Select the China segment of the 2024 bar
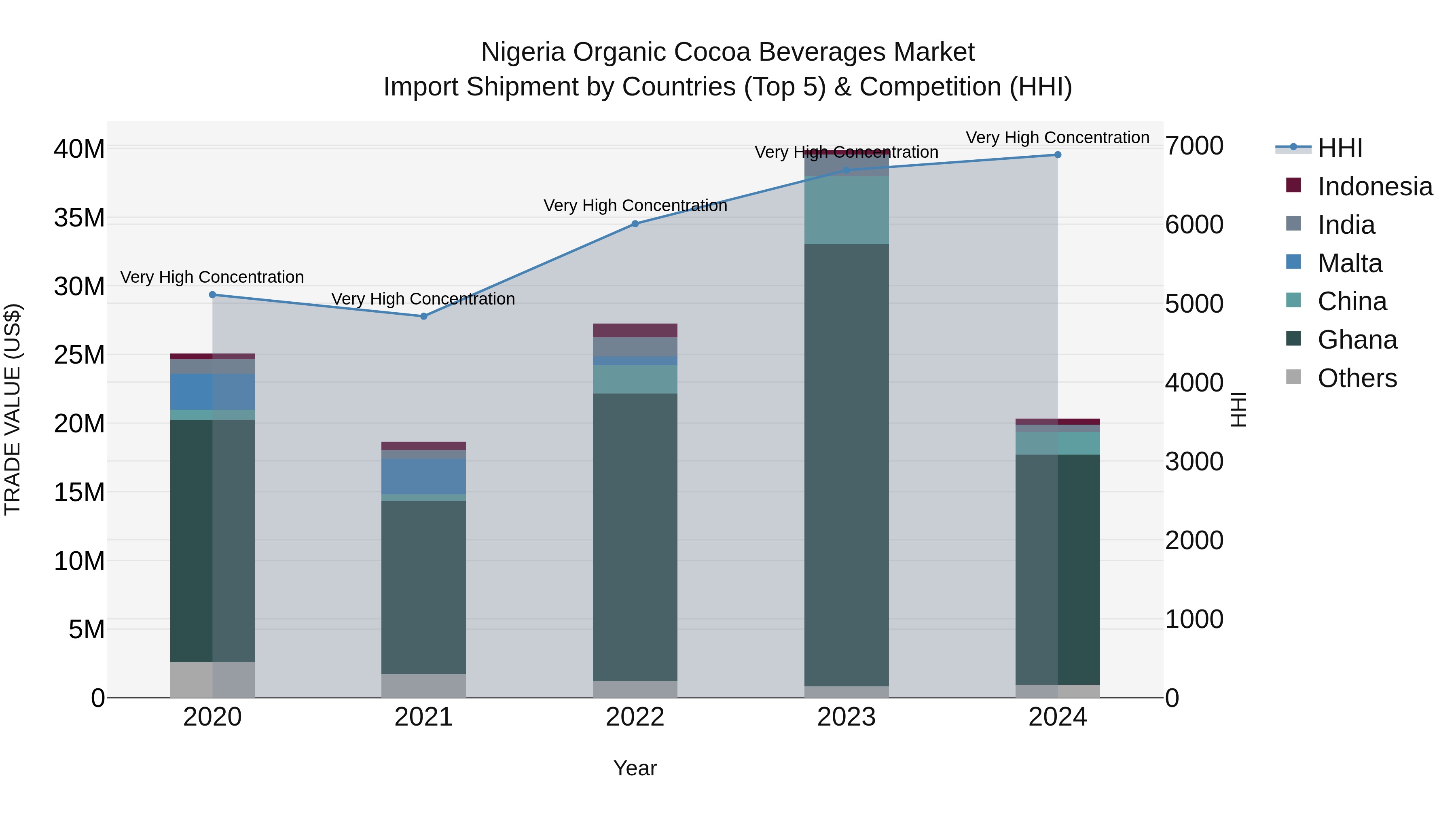 point(1058,443)
